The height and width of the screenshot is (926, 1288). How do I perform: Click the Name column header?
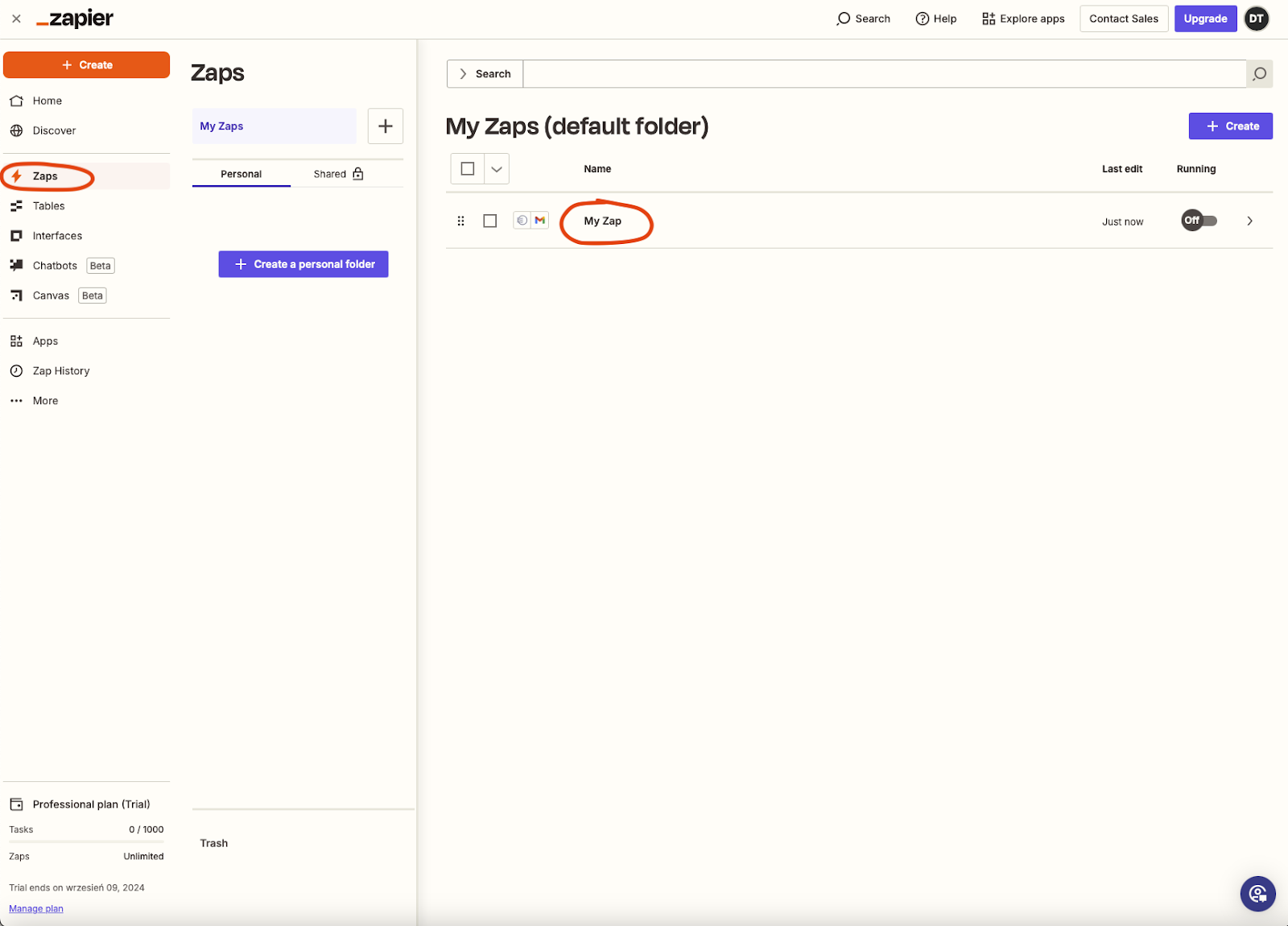(x=597, y=169)
